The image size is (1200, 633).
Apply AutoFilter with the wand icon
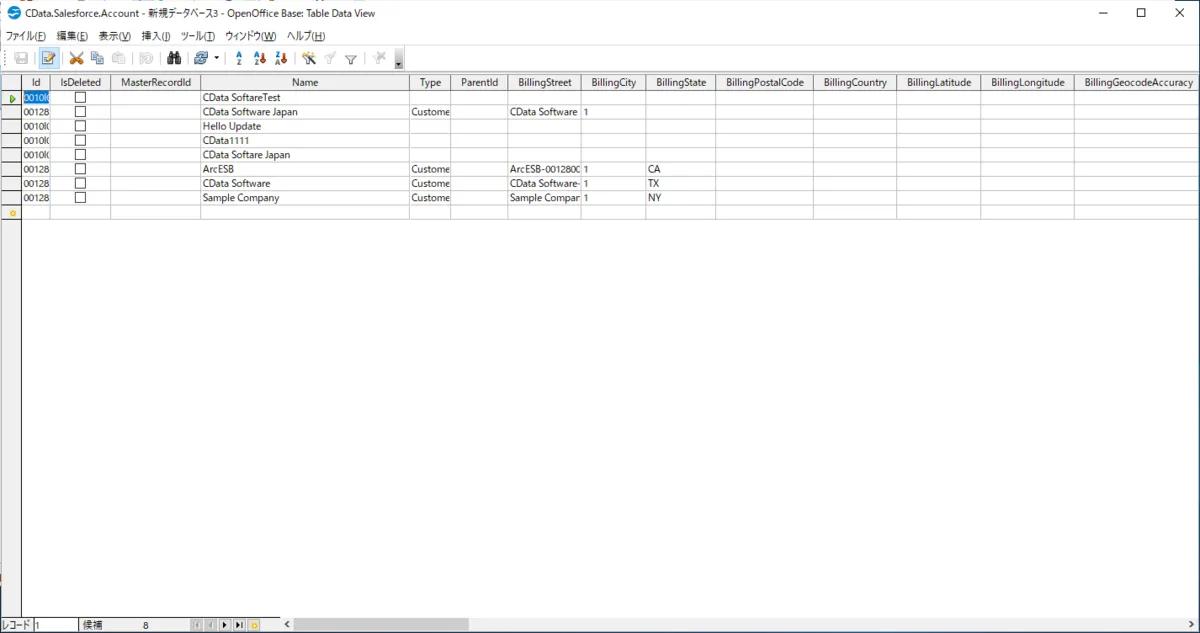tap(309, 59)
